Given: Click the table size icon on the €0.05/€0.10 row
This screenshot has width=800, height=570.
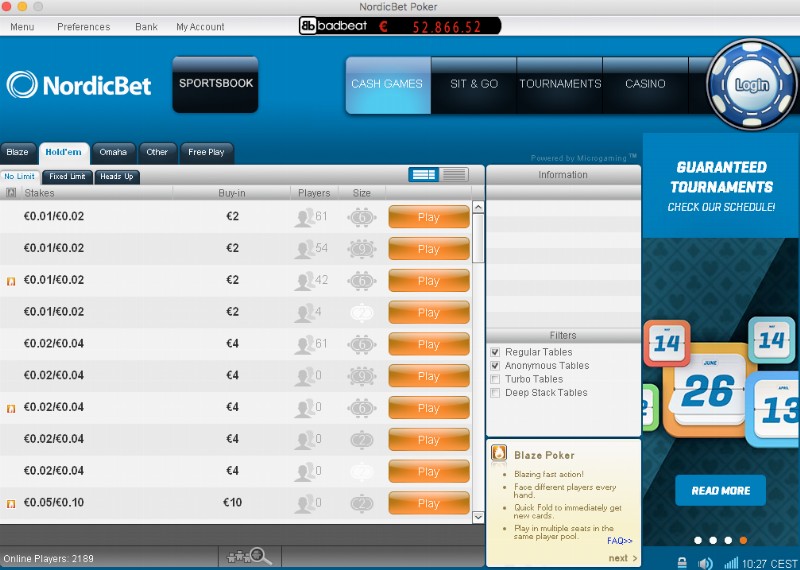Looking at the screenshot, I should 362,503.
